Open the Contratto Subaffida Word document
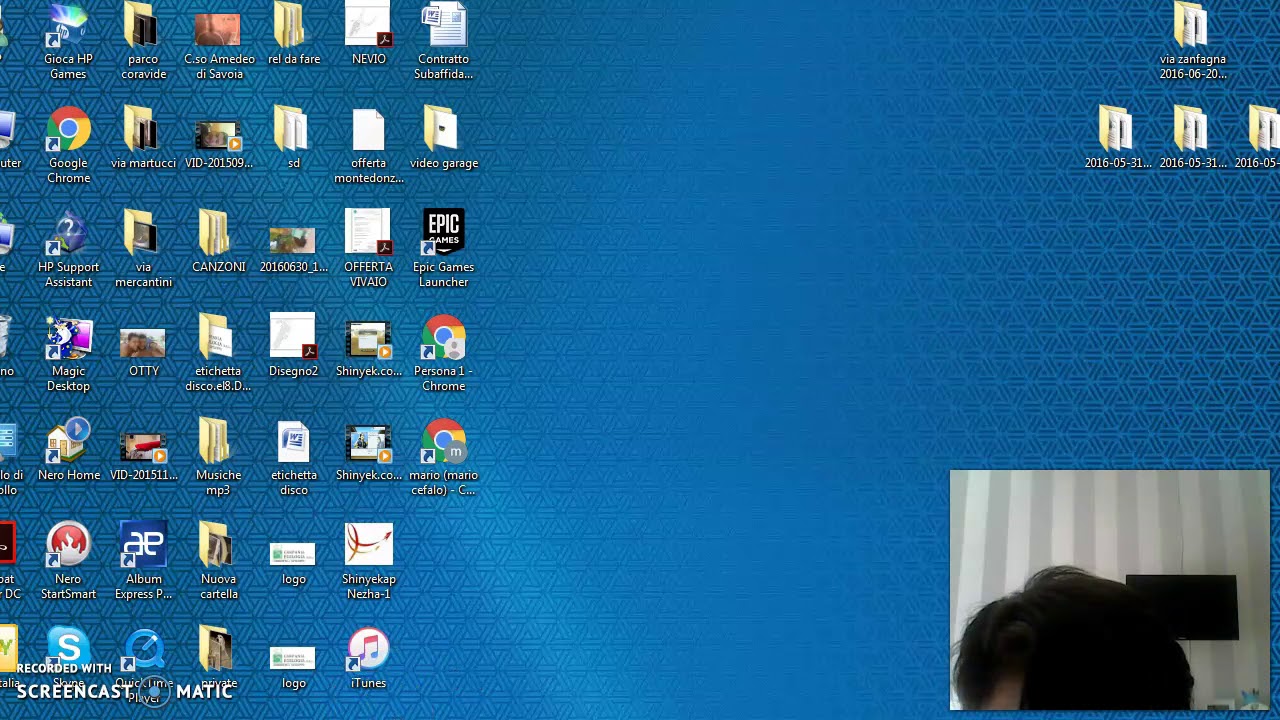Image resolution: width=1280 pixels, height=720 pixels. [x=444, y=40]
